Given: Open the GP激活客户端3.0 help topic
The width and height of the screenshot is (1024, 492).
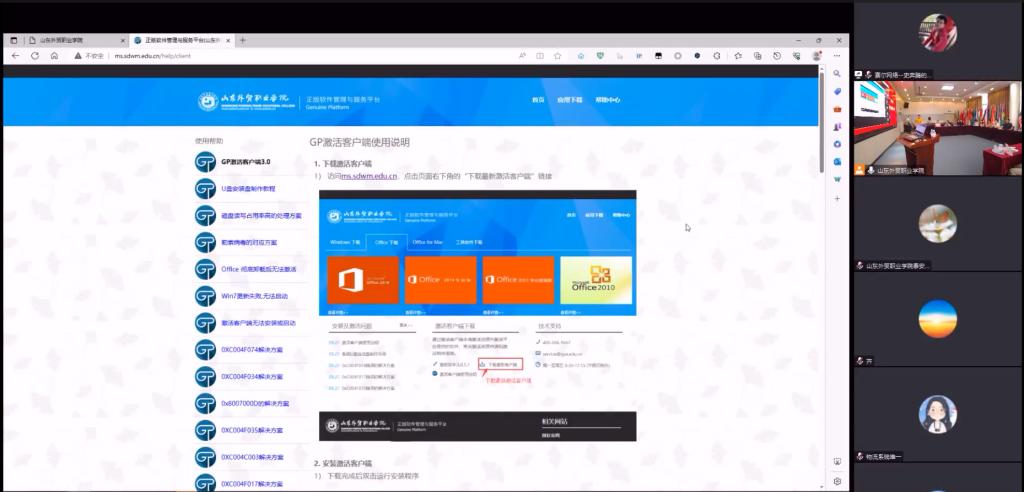Looking at the screenshot, I should pos(245,162).
